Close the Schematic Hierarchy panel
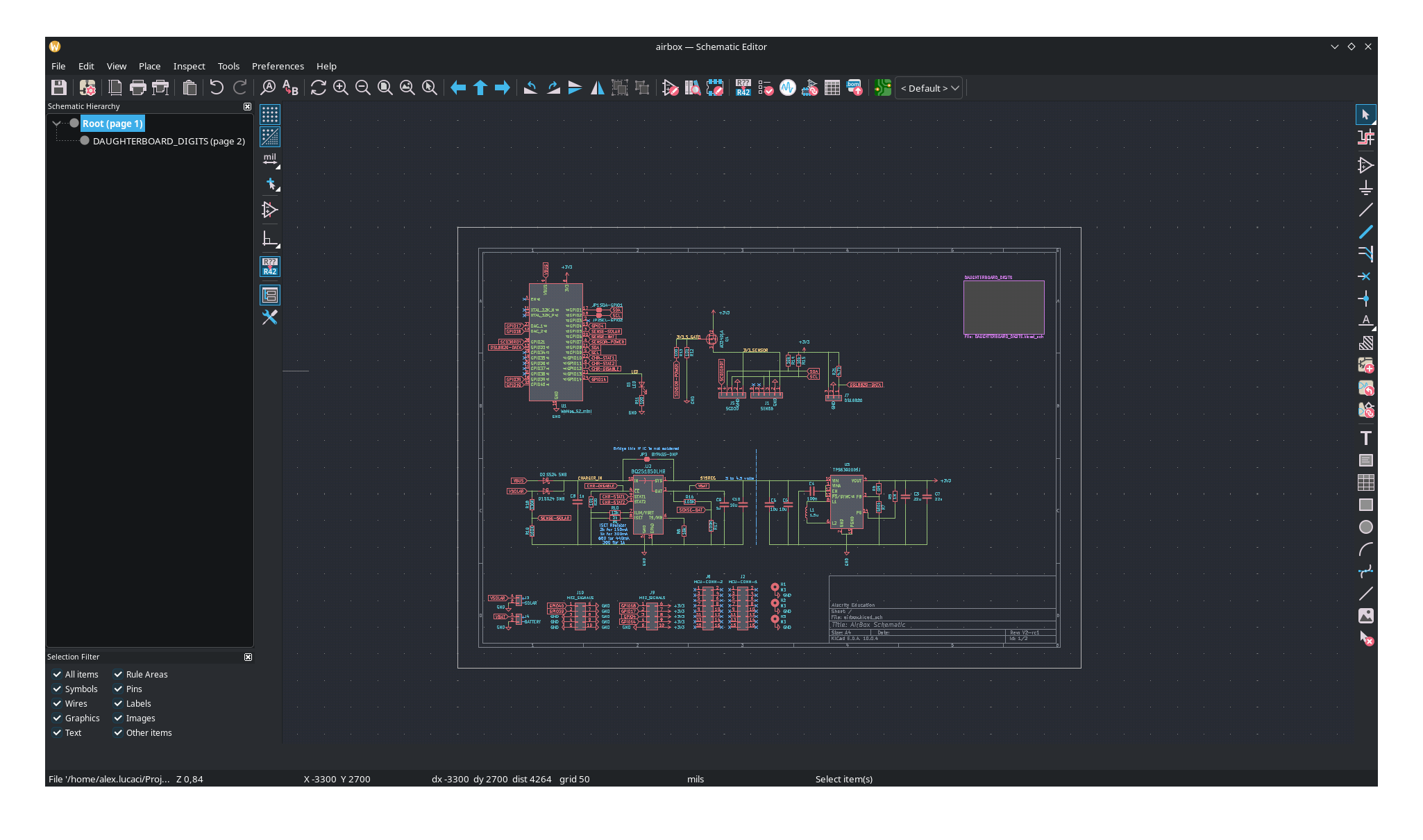Screen dimensions: 1423x840 tap(247, 106)
